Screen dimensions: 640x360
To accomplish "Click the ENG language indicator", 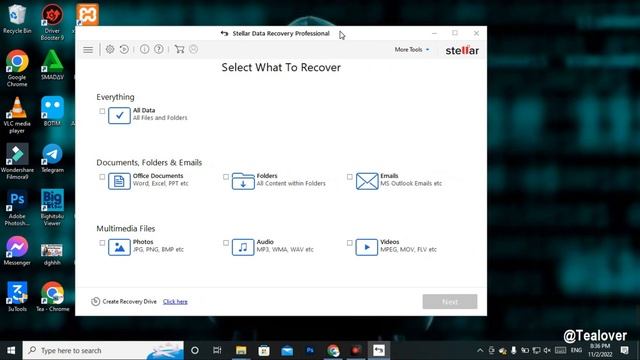I will [576, 350].
